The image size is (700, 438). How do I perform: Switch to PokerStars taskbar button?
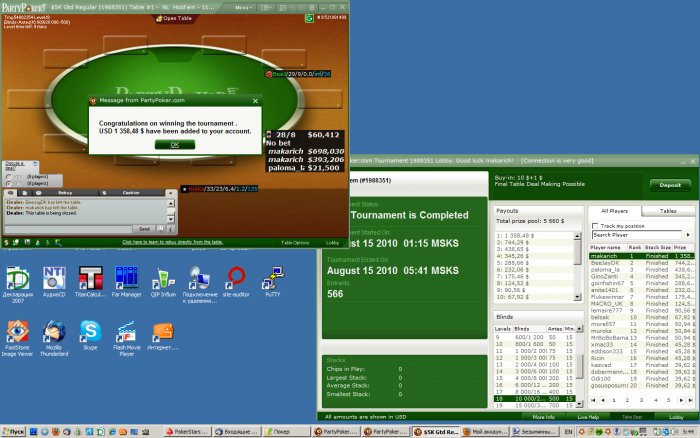[188, 432]
